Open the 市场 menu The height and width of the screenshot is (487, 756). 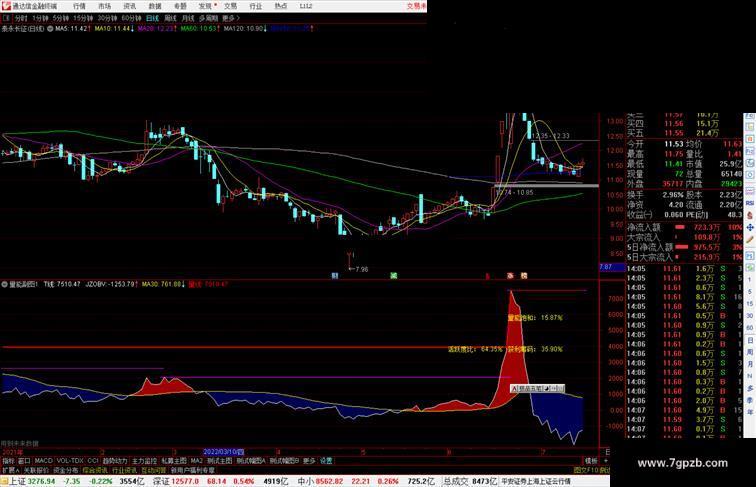coord(105,6)
